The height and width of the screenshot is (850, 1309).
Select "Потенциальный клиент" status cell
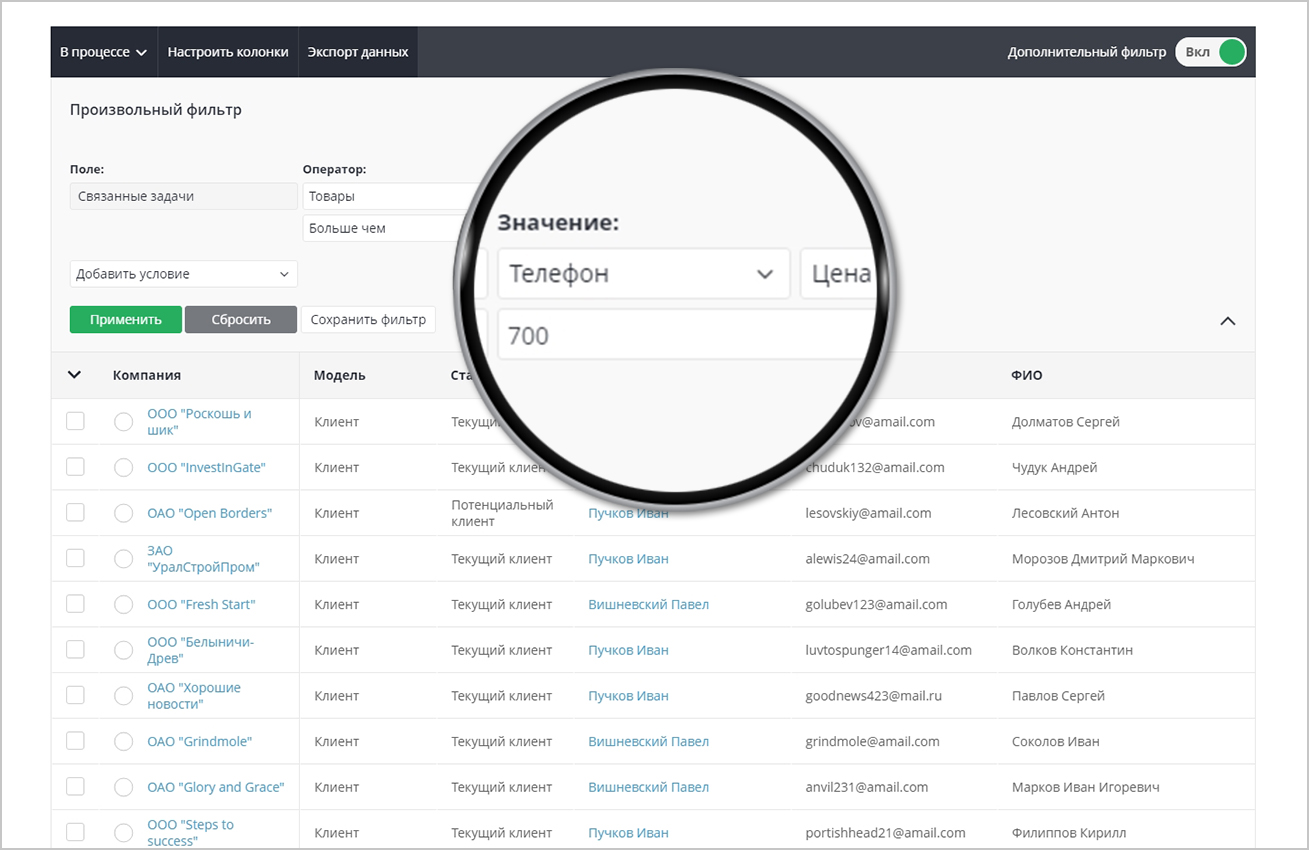[x=502, y=513]
